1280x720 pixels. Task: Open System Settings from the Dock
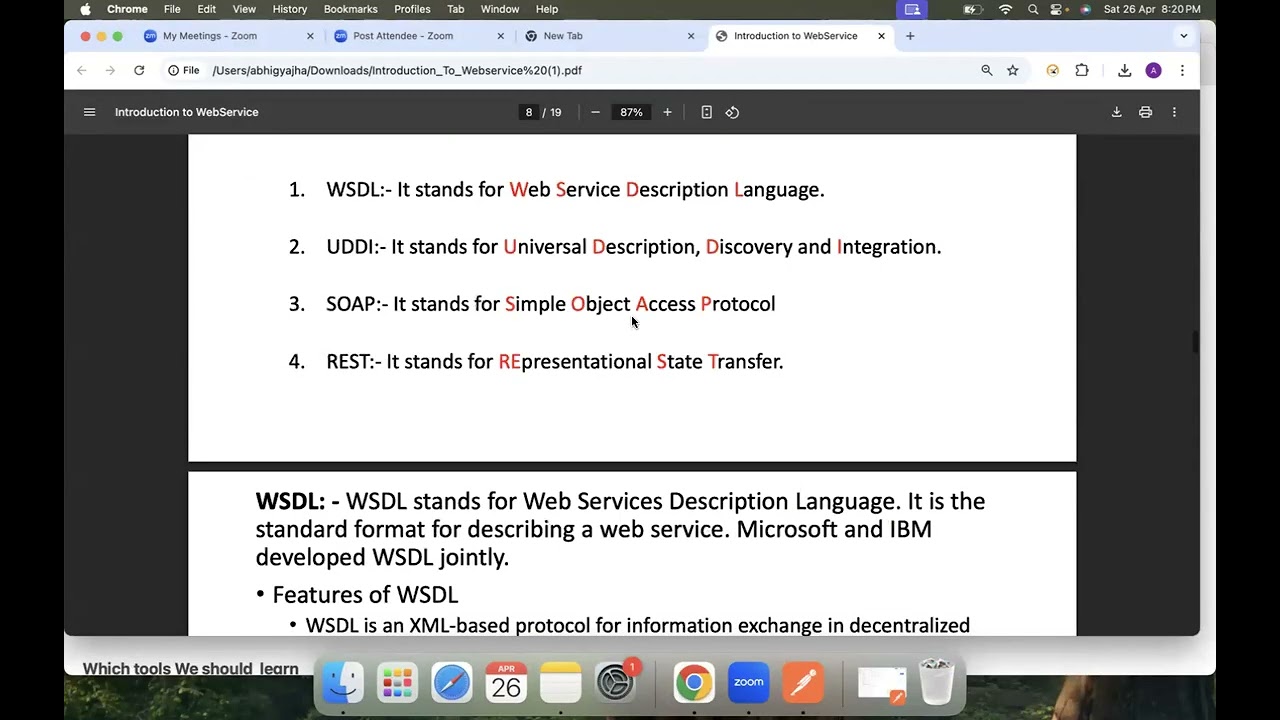(x=615, y=682)
